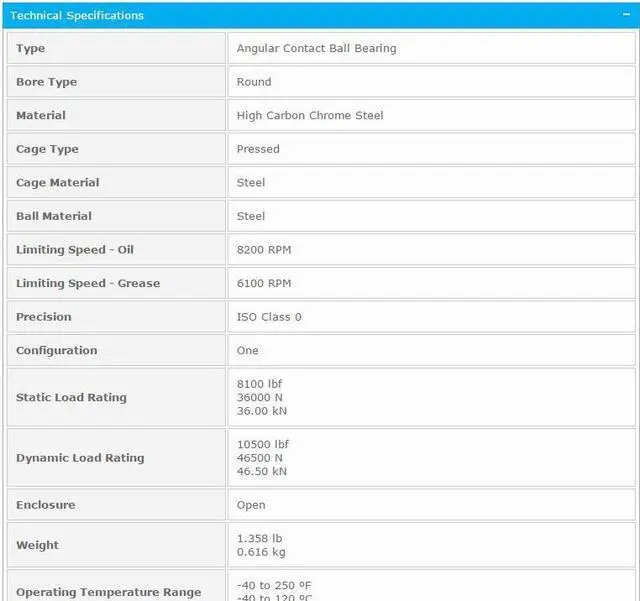Click the Static Load Rating label
The width and height of the screenshot is (640, 601).
pos(71,397)
